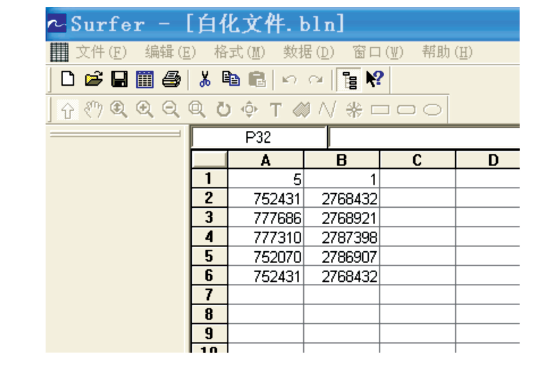The image size is (548, 370).
Task: Copy selection with the copy icon
Action: pyautogui.click(x=231, y=79)
